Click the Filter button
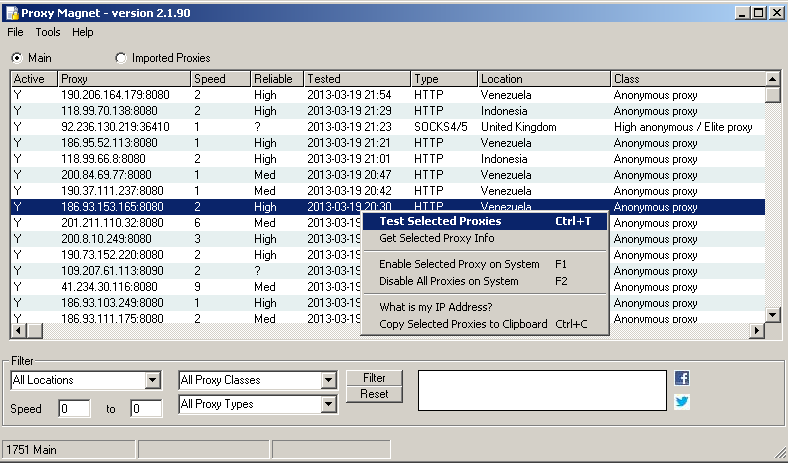 pyautogui.click(x=374, y=378)
